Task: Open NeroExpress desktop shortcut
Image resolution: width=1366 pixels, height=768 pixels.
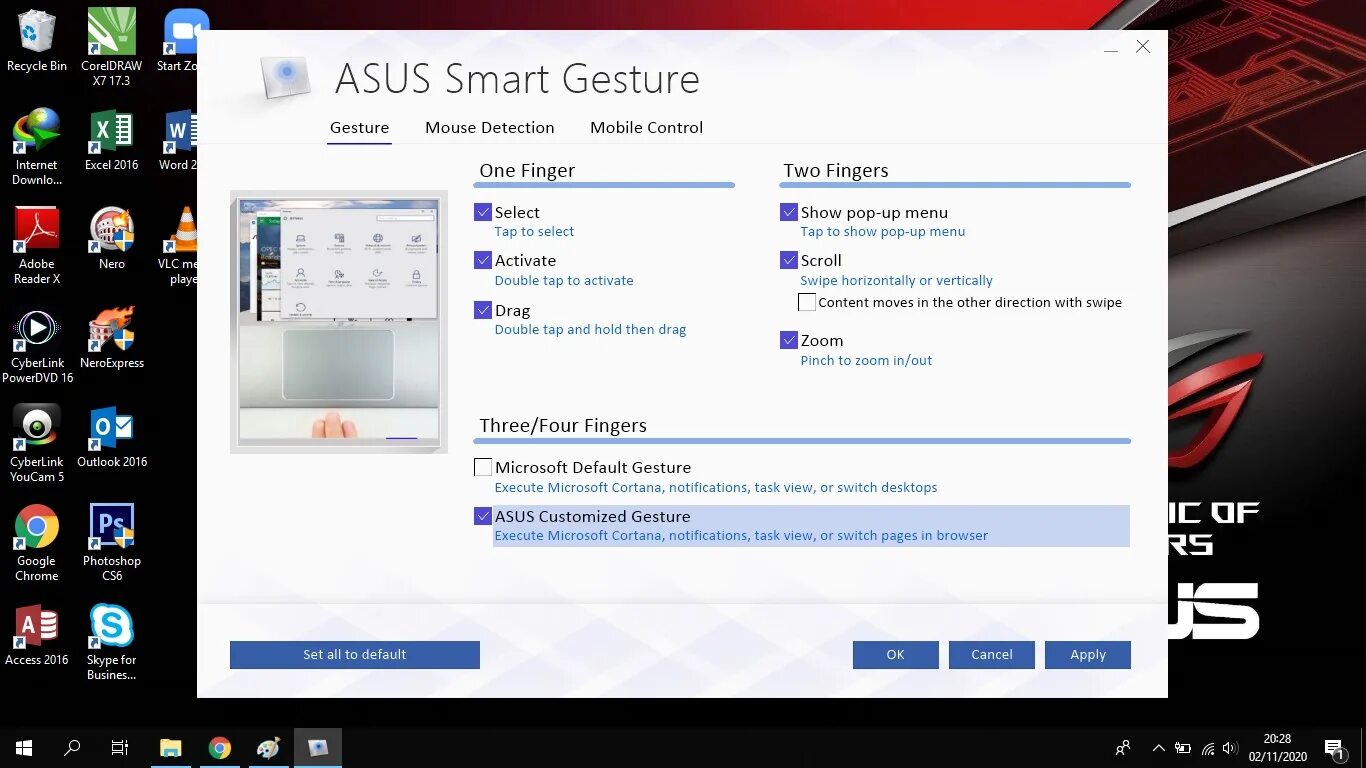Action: click(112, 338)
